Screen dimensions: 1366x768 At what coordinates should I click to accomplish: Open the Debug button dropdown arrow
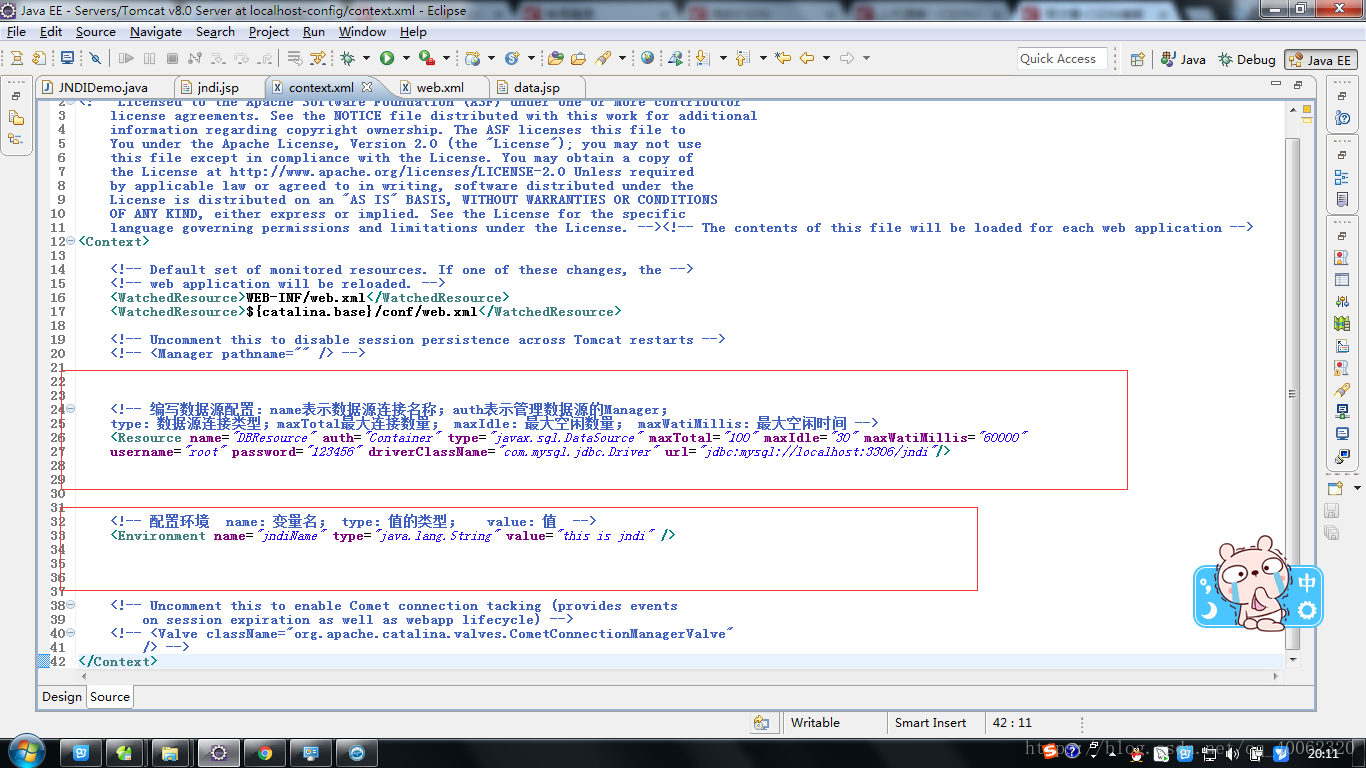(x=366, y=58)
